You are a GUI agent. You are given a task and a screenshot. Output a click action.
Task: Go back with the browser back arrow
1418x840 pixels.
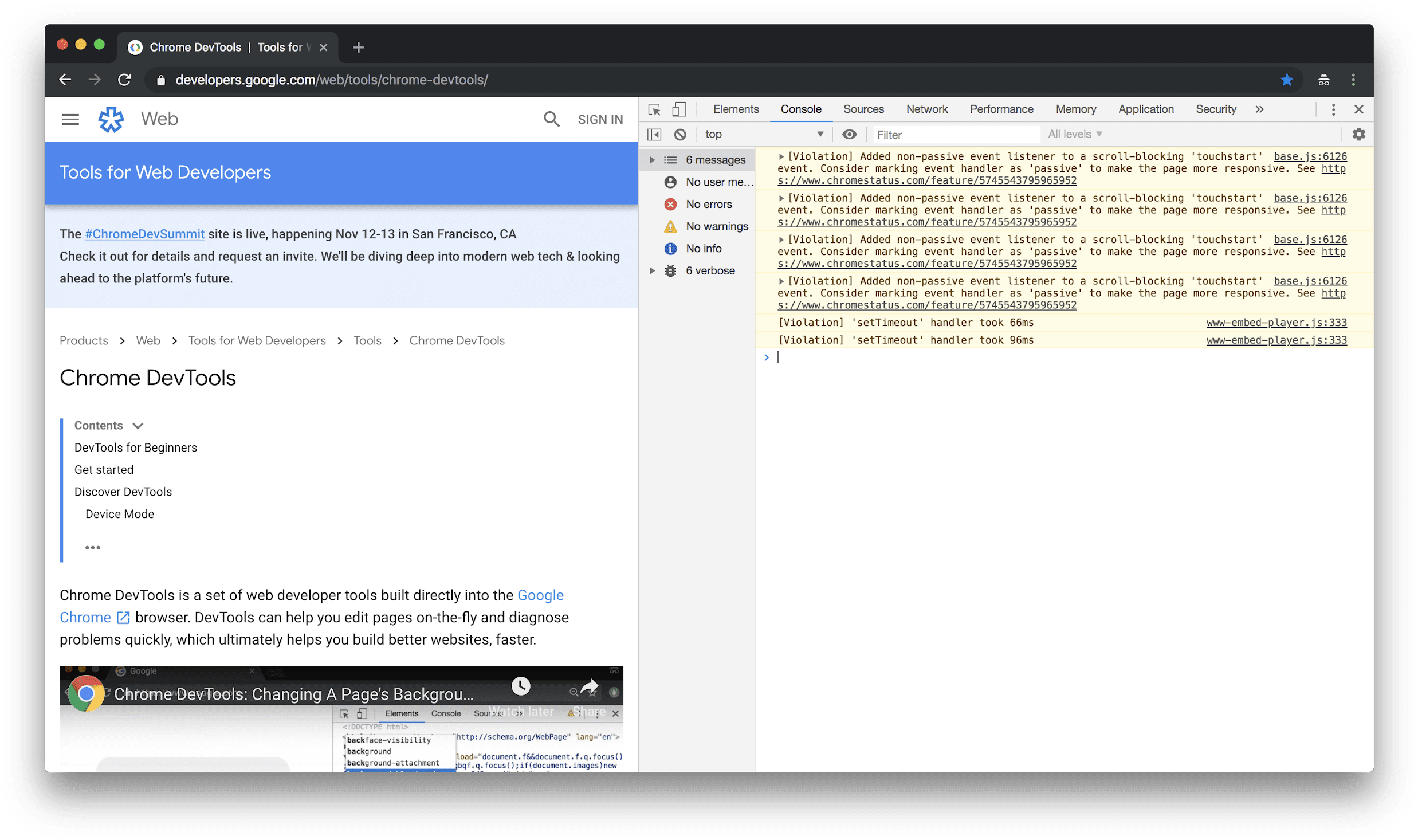[x=65, y=80]
